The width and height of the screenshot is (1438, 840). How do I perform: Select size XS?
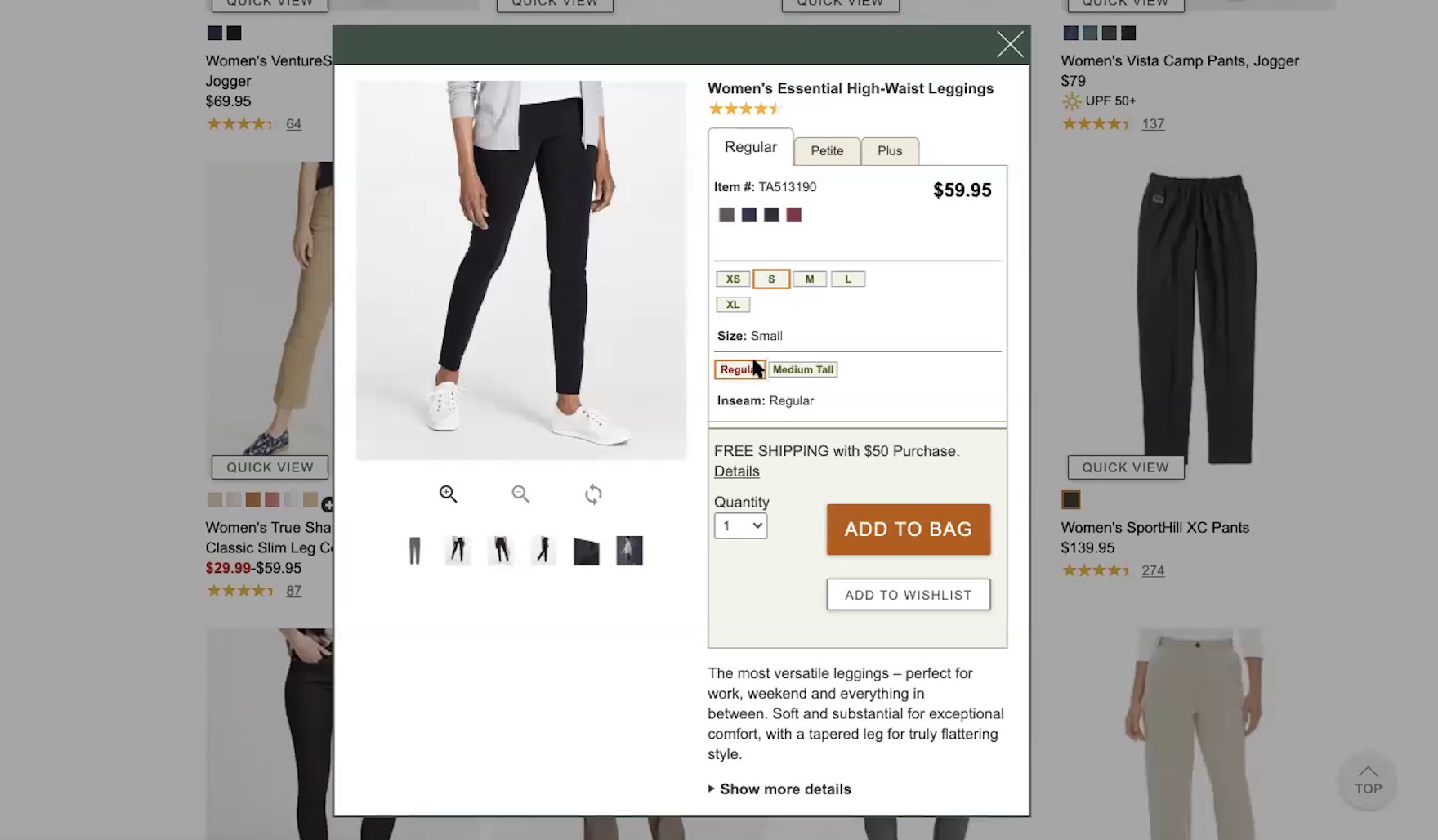733,279
